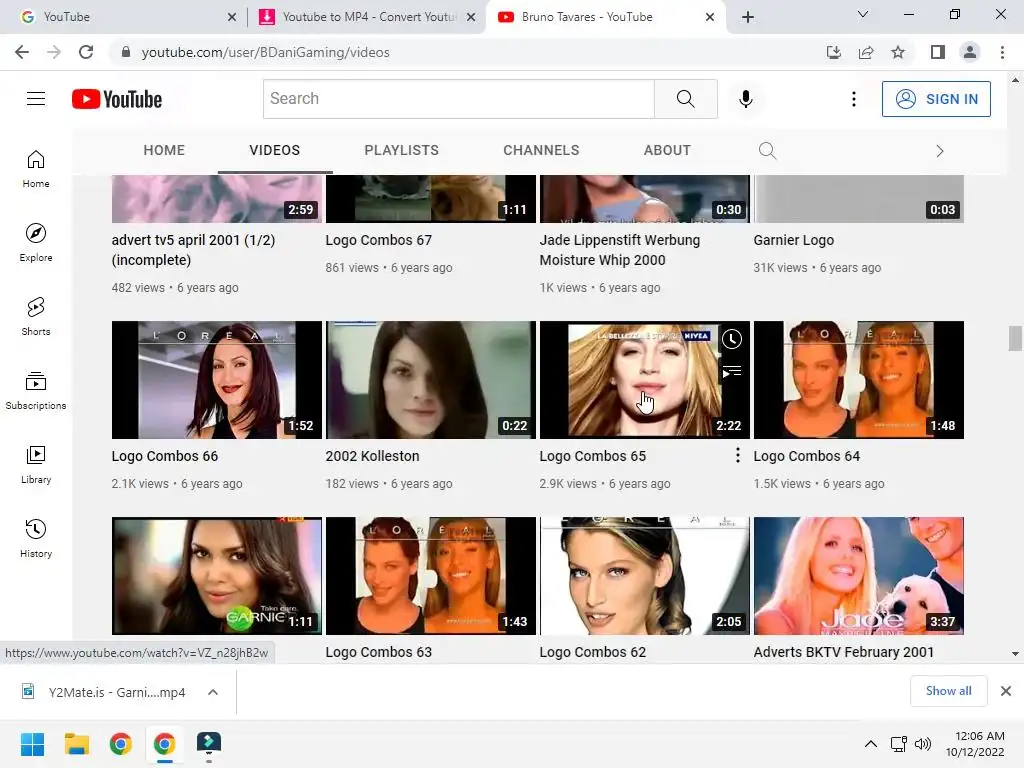Open the 2002 Kolleston thumbnail

(x=430, y=379)
